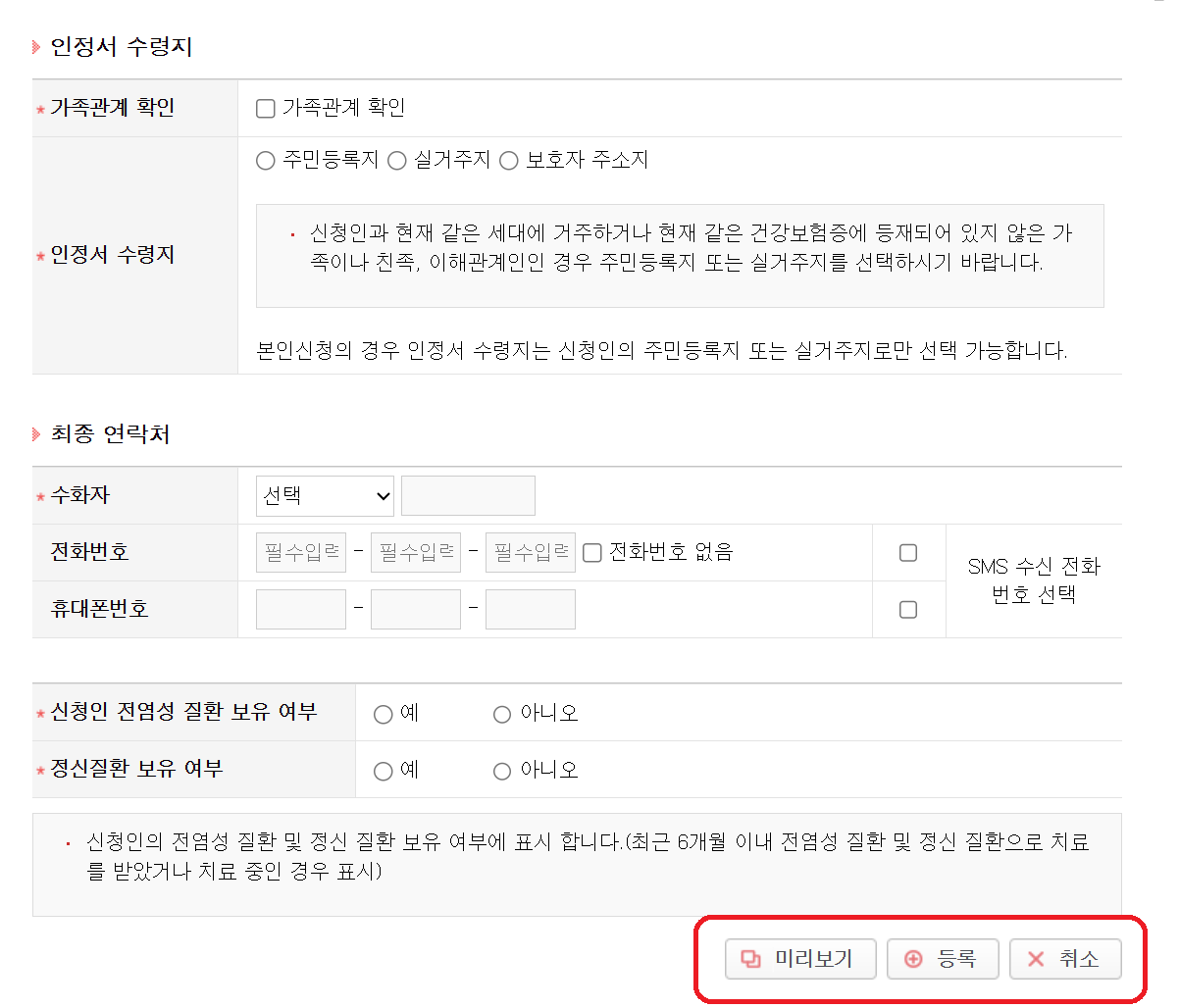
Task: Select 예 for 신청인 전염성 질환 보유 여부
Action: 383,714
